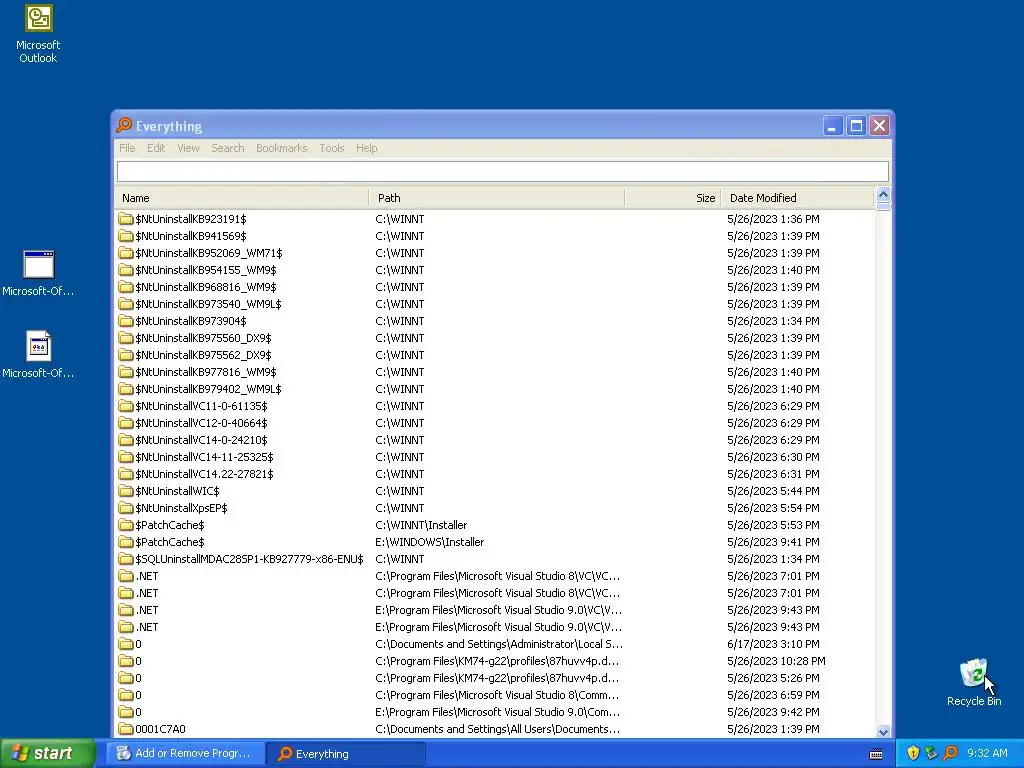
Task: Click the Everything title bar magnifier icon
Action: coord(124,125)
